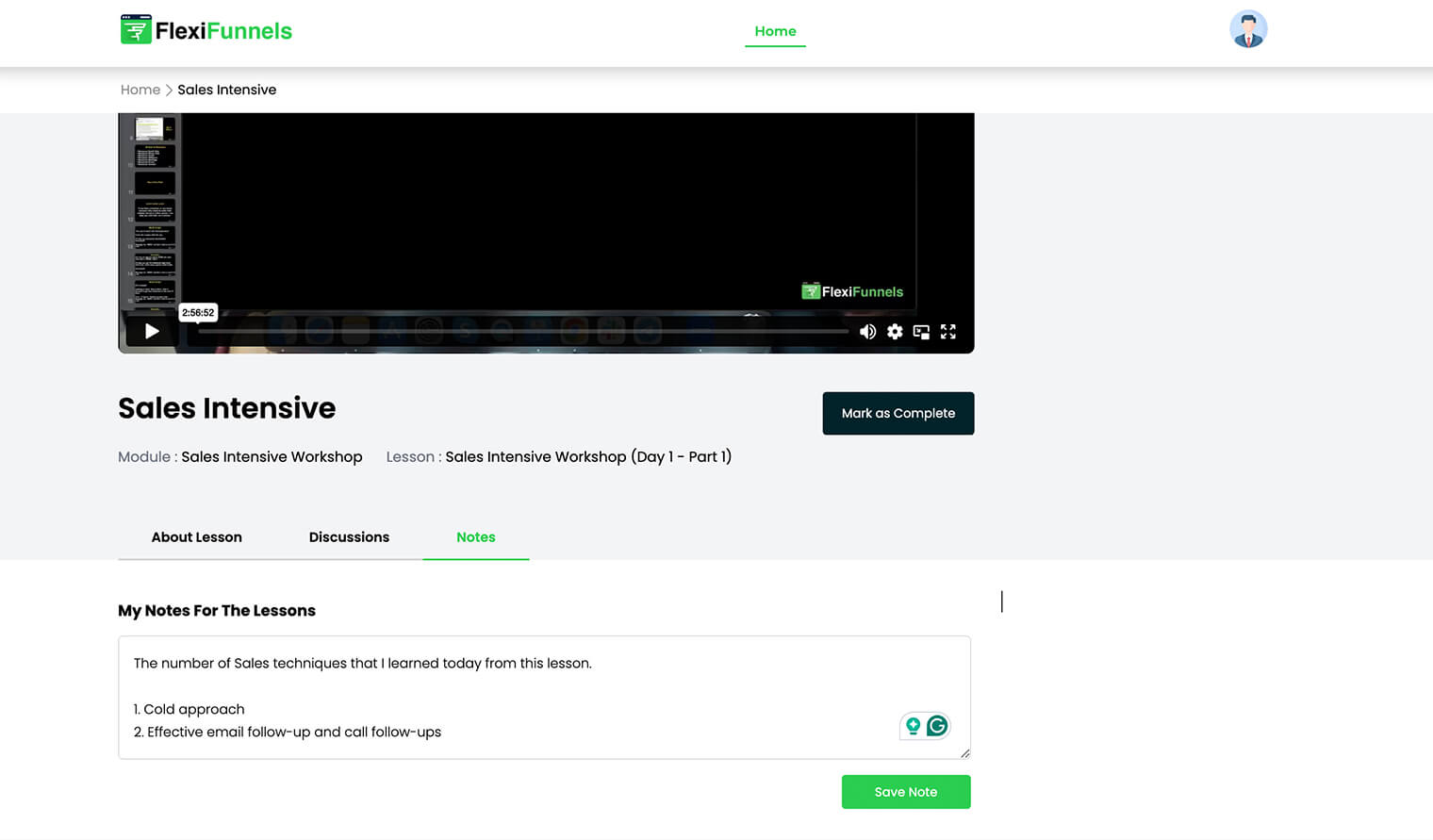Click Home in the top navigation
This screenshot has width=1433, height=840.
pyautogui.click(x=775, y=31)
